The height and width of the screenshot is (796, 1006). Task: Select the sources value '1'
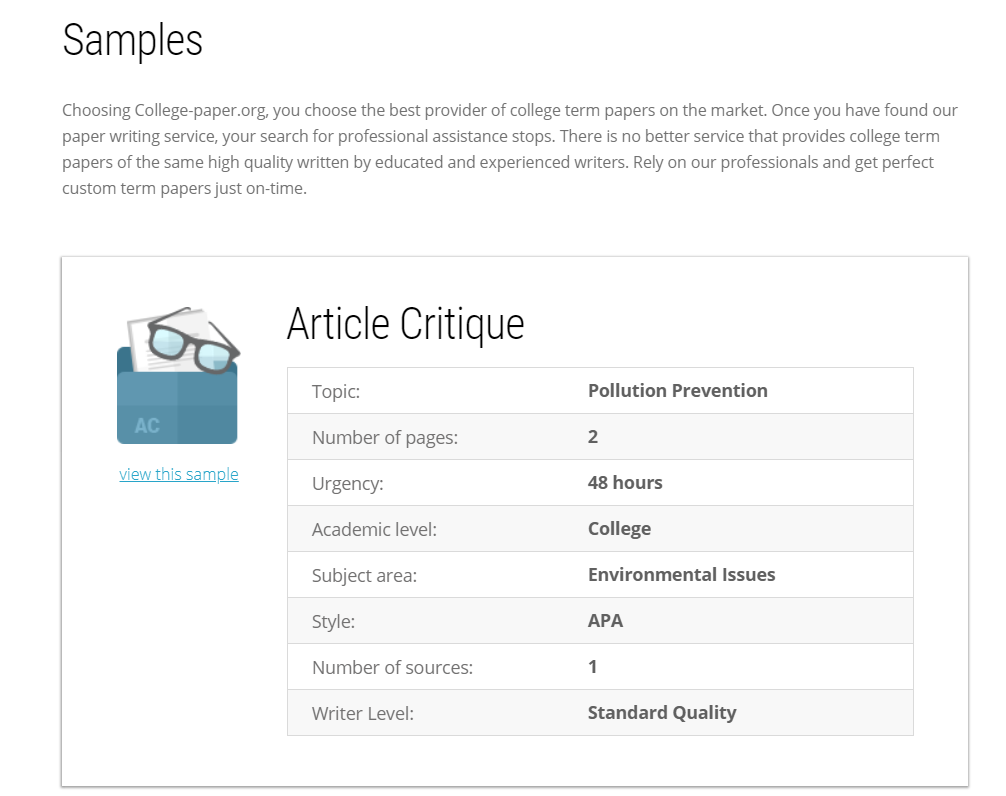[593, 666]
